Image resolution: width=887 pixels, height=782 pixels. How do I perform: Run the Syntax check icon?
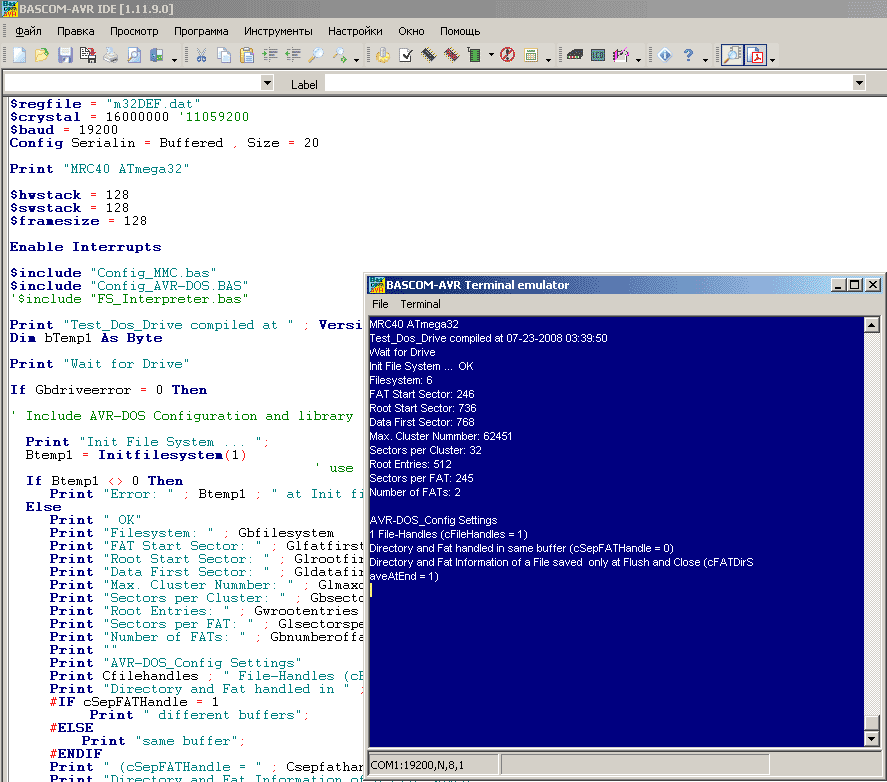(406, 55)
